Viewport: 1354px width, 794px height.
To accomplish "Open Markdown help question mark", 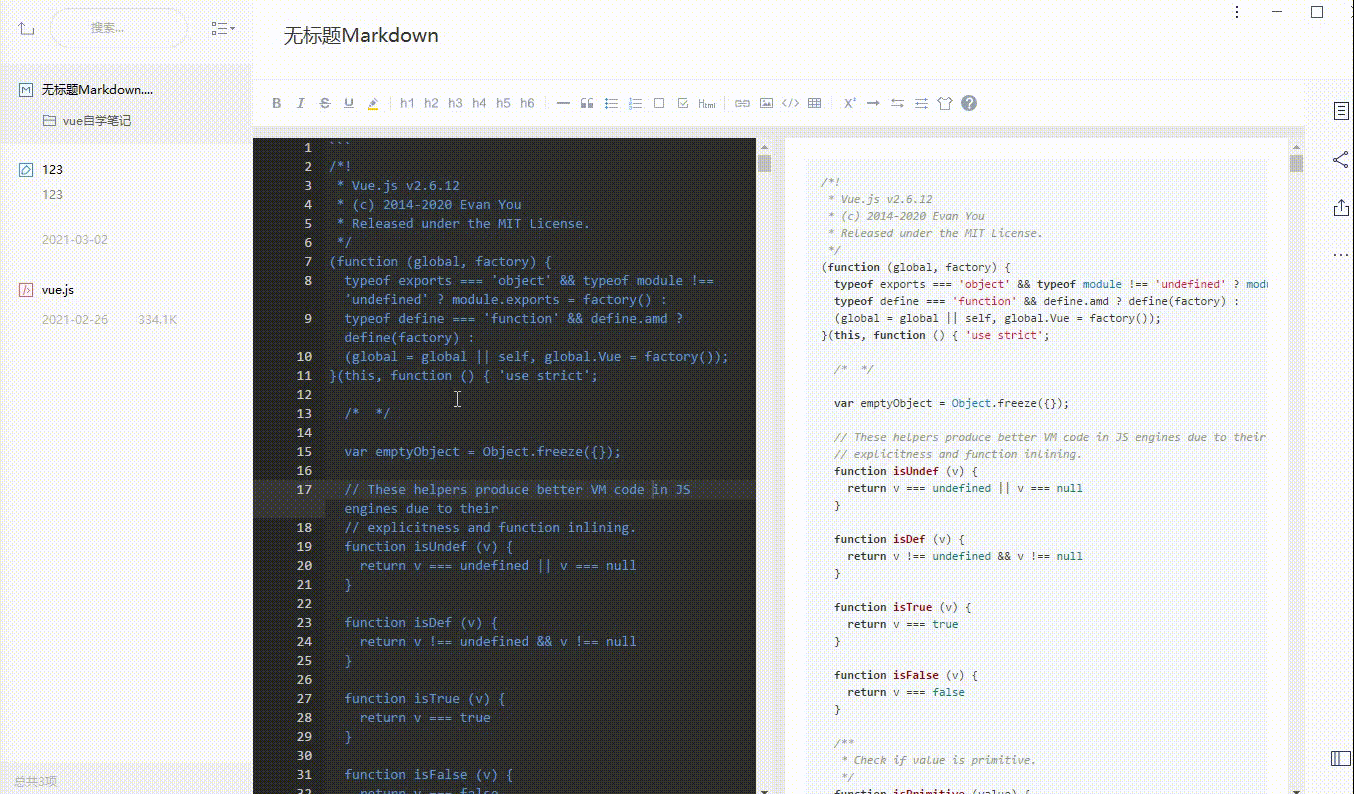I will (969, 103).
